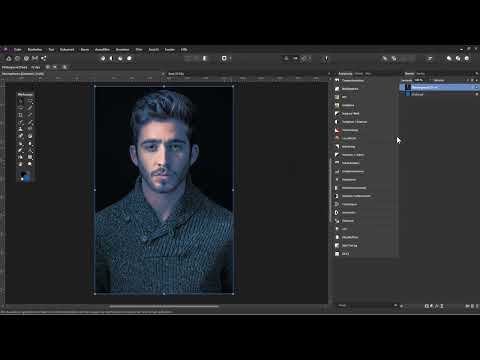Open the Ebene menu

point(85,50)
